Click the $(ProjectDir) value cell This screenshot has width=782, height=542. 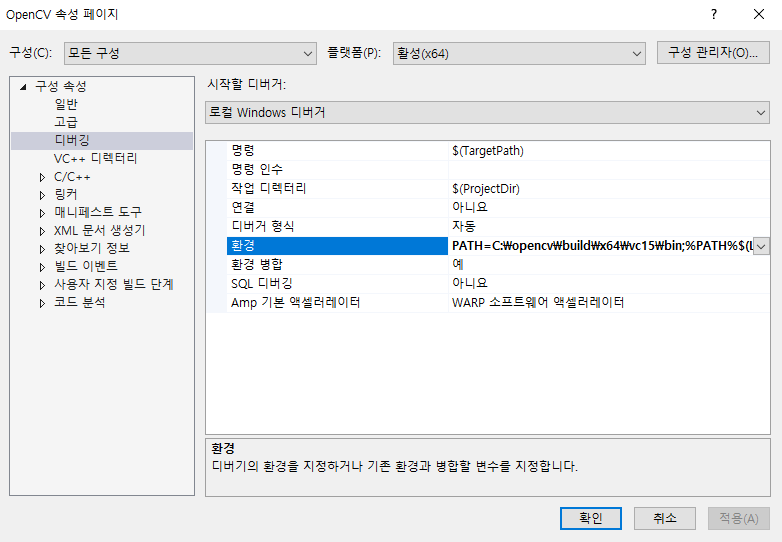pos(608,188)
